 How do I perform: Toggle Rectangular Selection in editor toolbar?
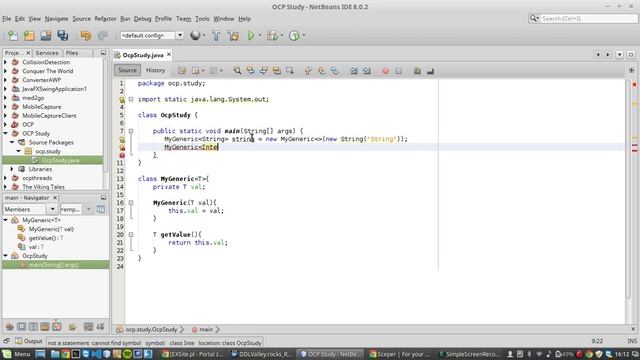tap(290, 71)
